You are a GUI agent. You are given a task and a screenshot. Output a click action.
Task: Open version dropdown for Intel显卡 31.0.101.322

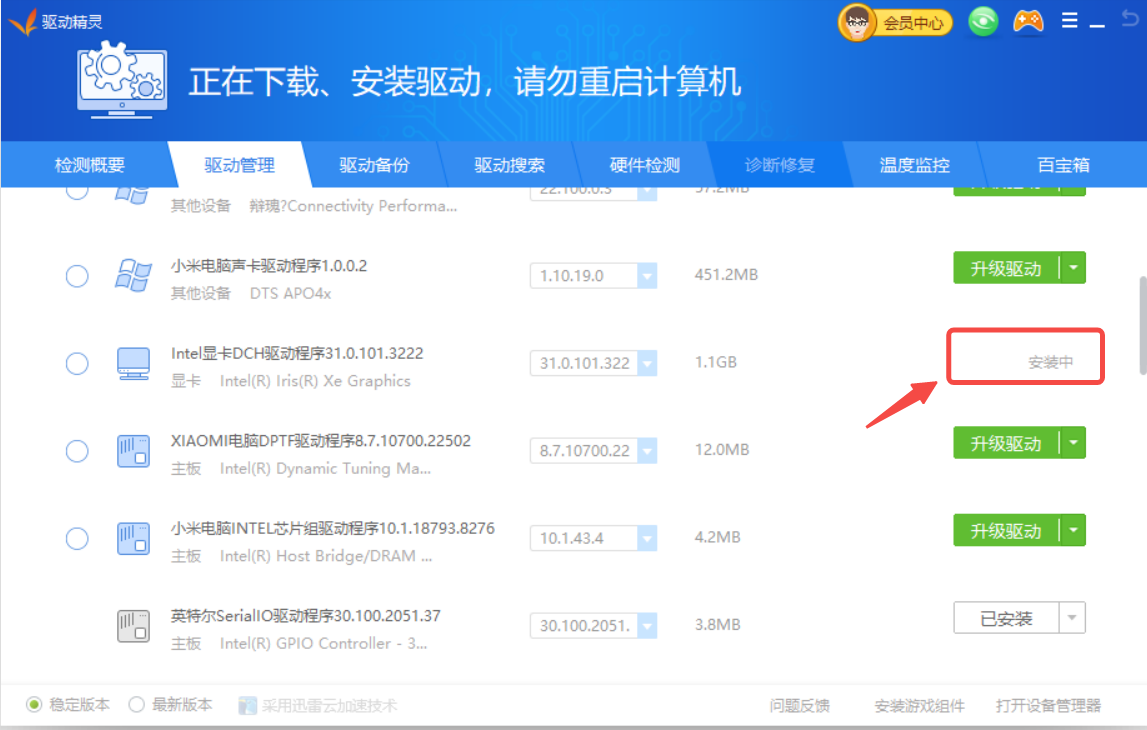(646, 363)
